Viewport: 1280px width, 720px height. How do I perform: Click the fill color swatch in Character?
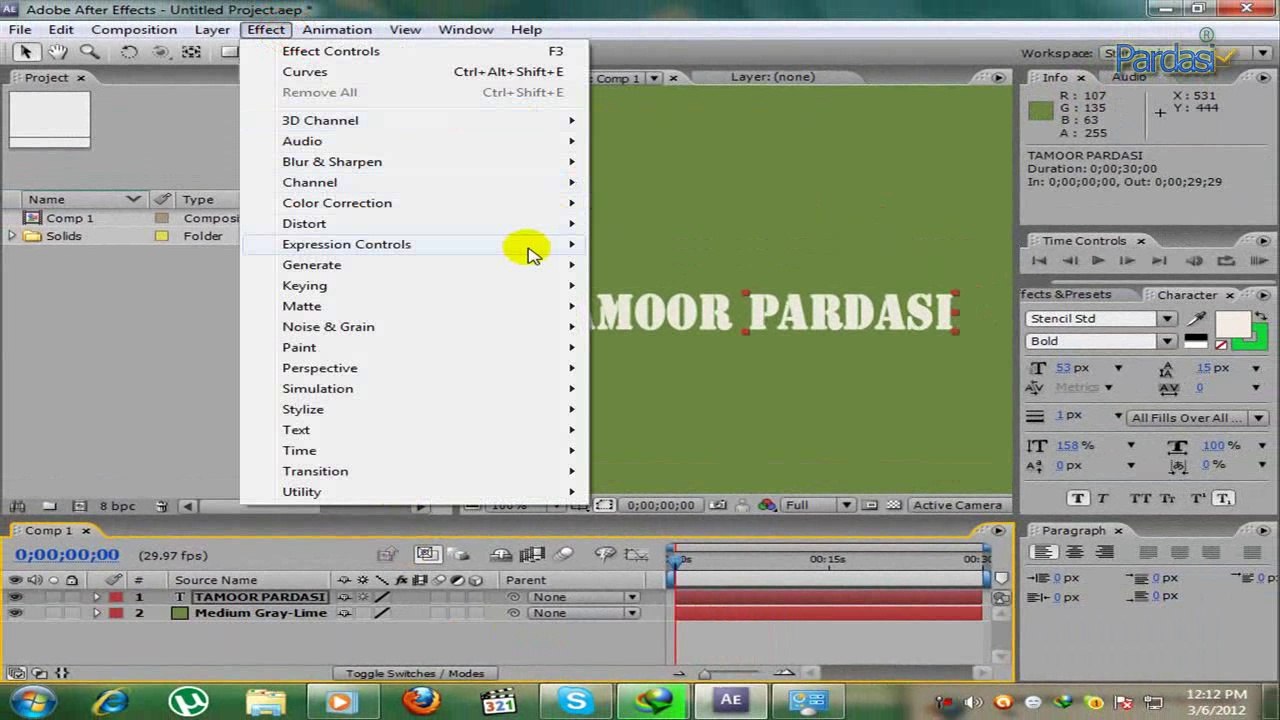(x=1232, y=325)
